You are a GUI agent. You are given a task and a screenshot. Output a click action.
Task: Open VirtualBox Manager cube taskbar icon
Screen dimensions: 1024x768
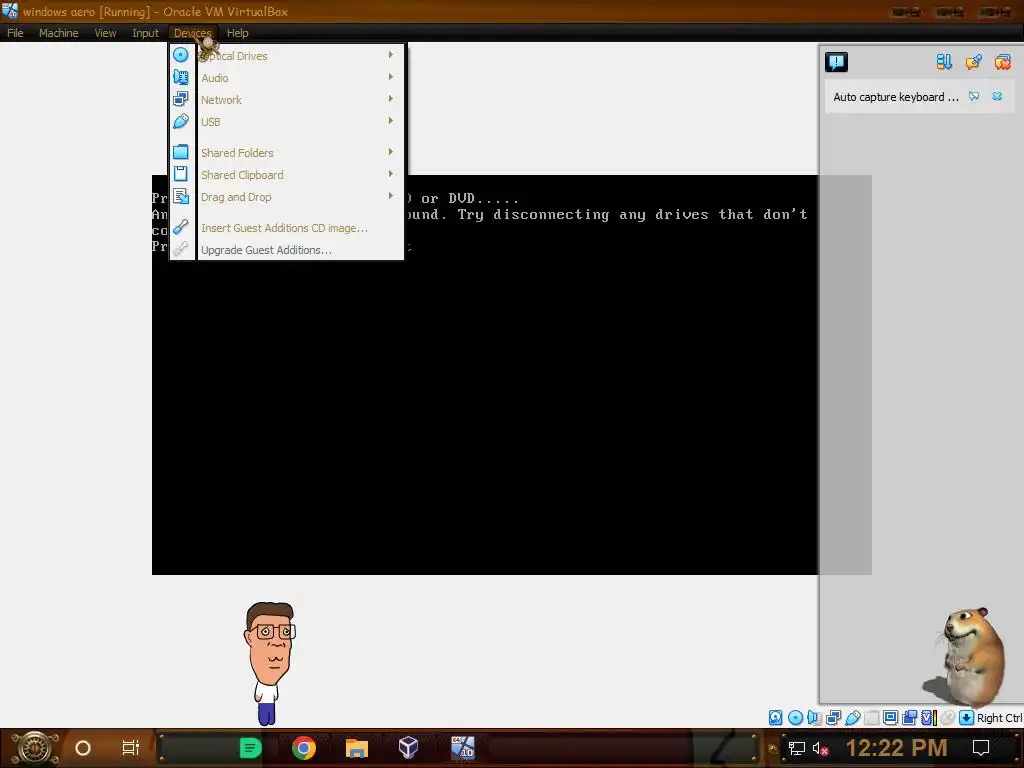point(408,748)
